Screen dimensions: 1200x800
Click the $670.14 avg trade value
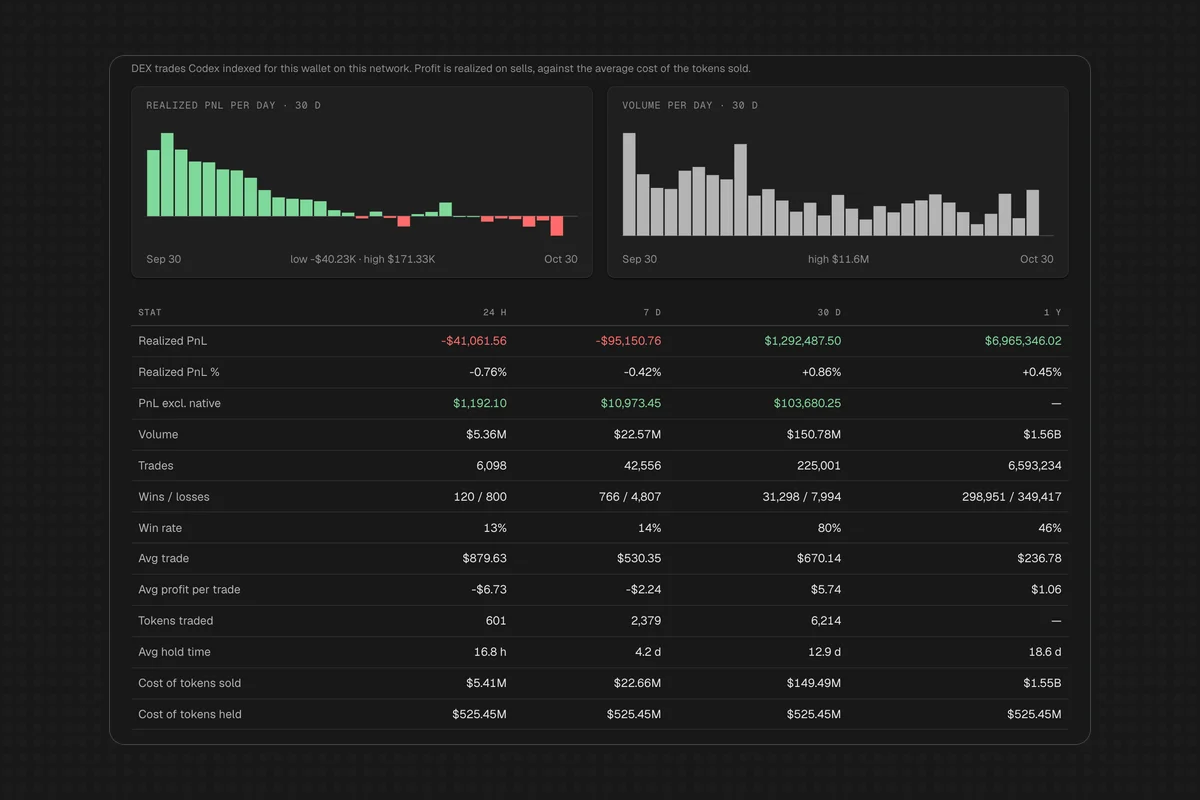point(819,558)
